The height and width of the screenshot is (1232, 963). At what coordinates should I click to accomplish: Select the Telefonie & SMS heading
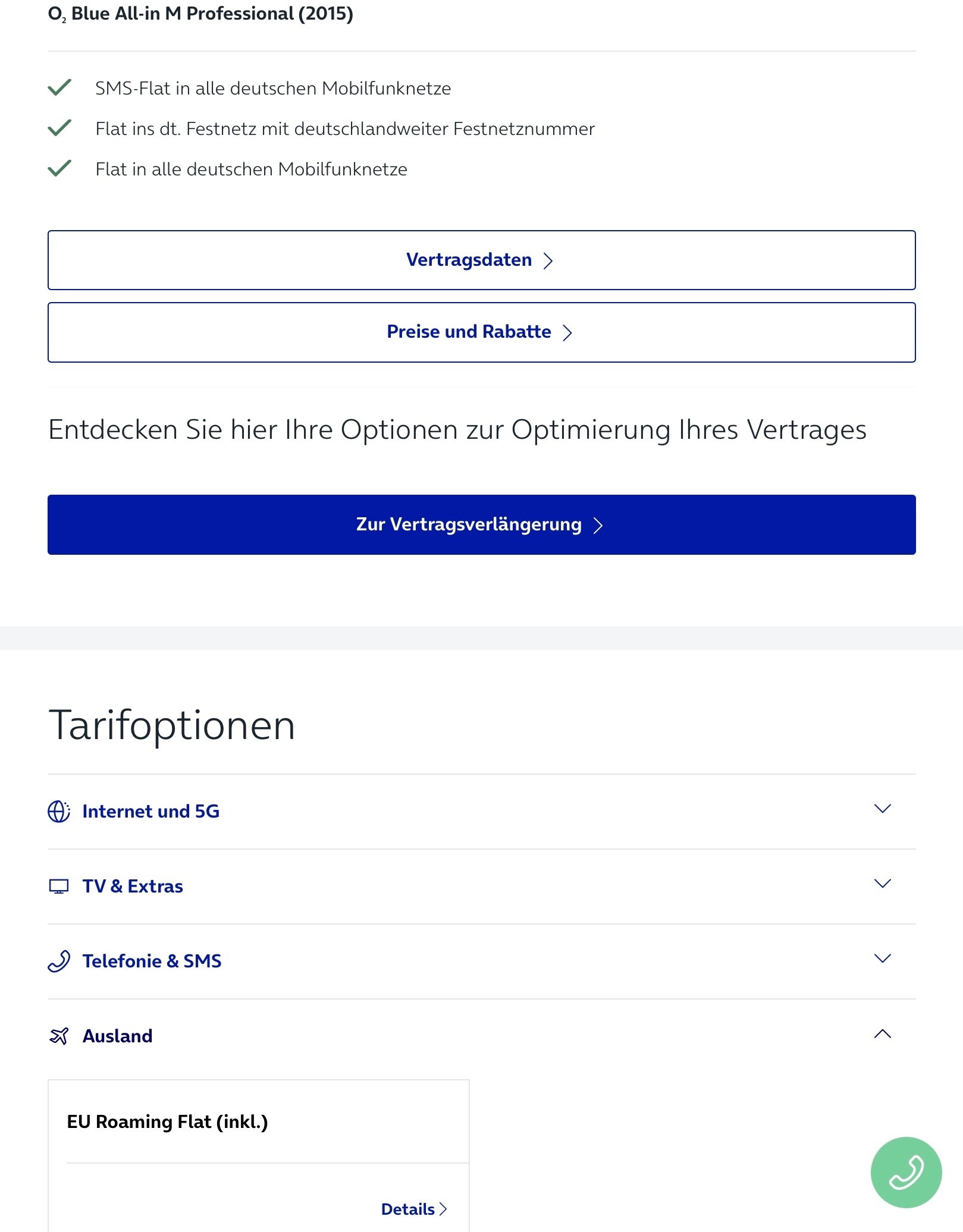coord(152,961)
